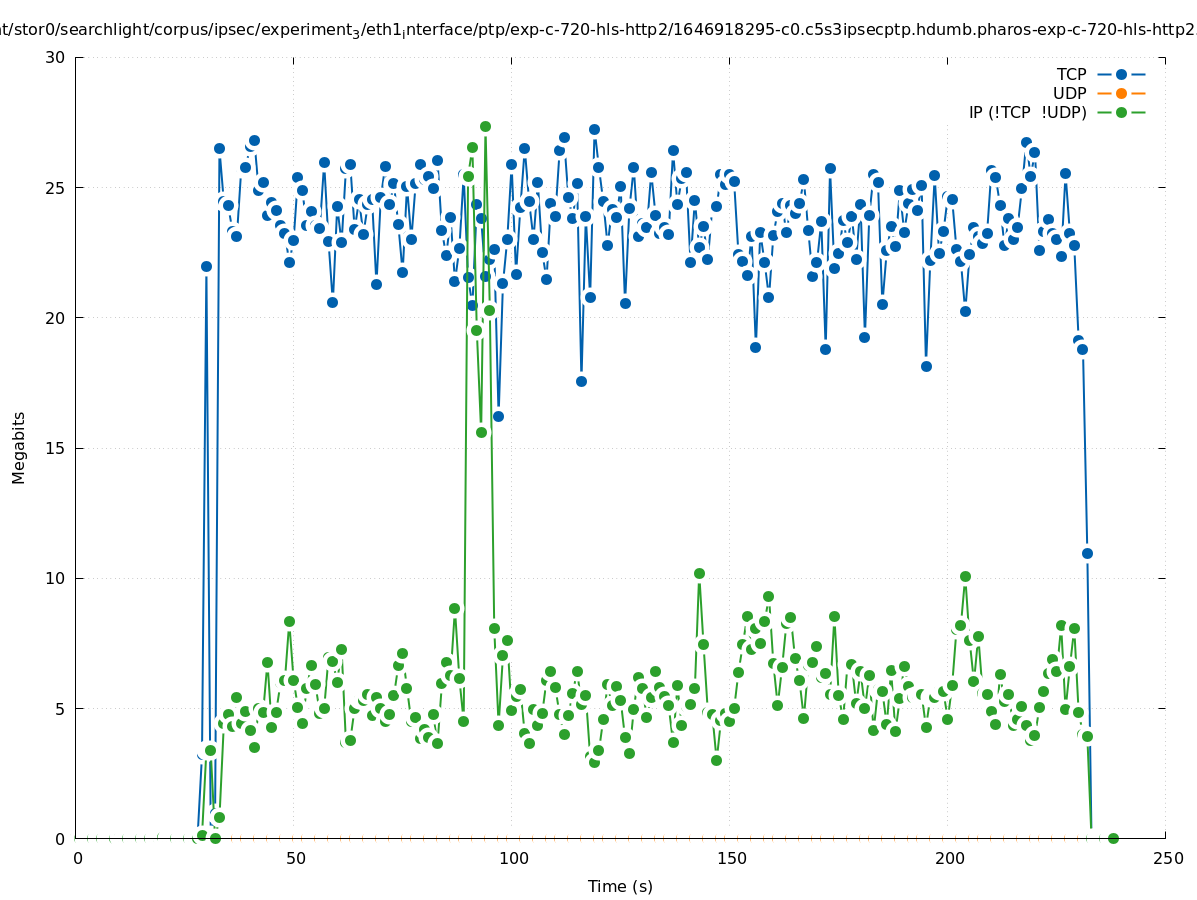Screen dimensions: 1197x900
Task: Click the 15 tick on the Megabits axis
Action: [56, 448]
